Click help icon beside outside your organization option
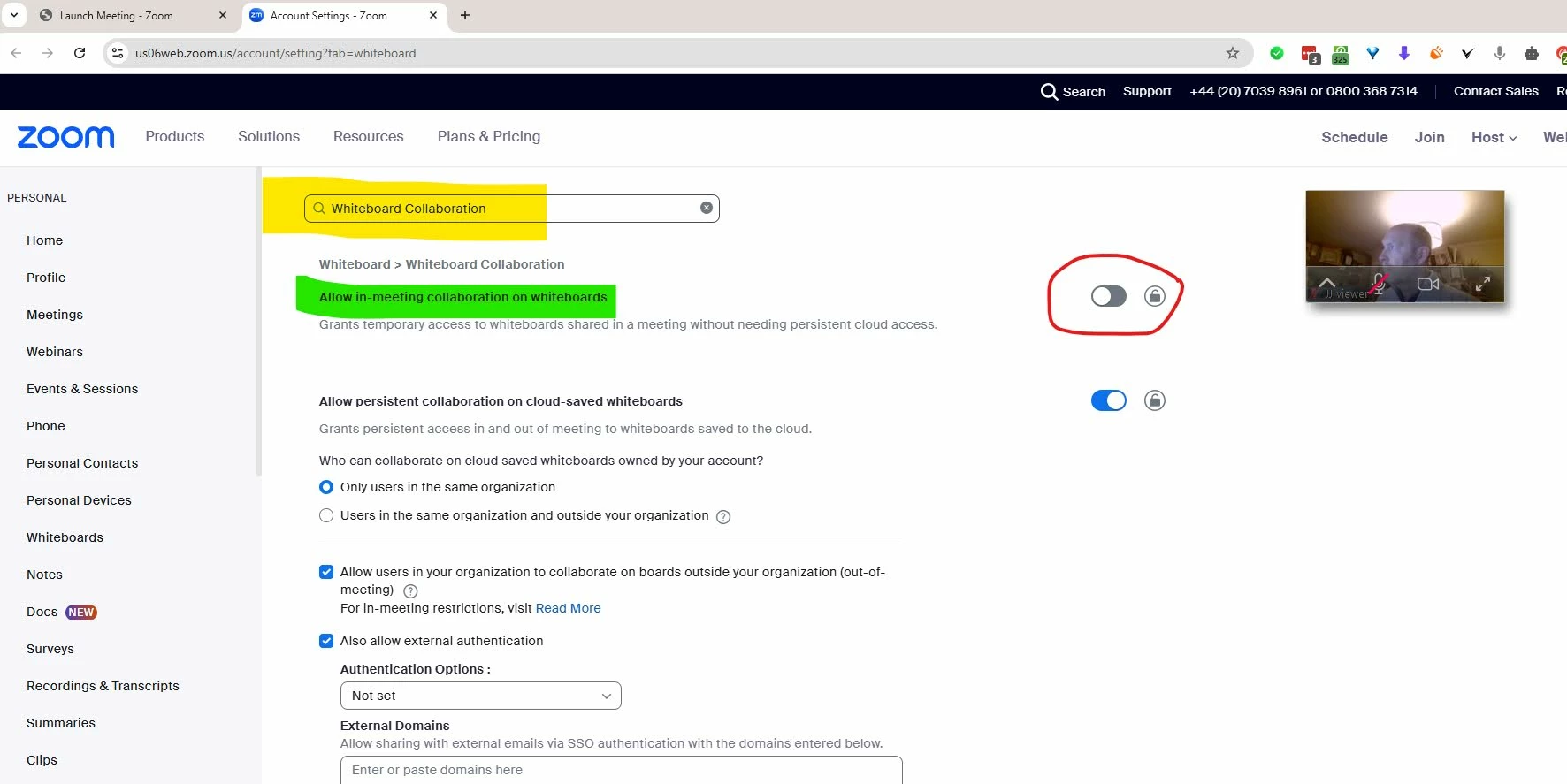1567x784 pixels. tap(723, 517)
